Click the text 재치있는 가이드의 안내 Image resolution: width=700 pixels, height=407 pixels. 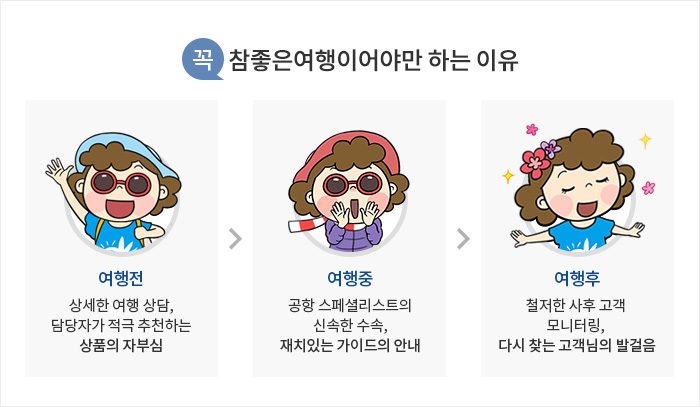click(350, 345)
